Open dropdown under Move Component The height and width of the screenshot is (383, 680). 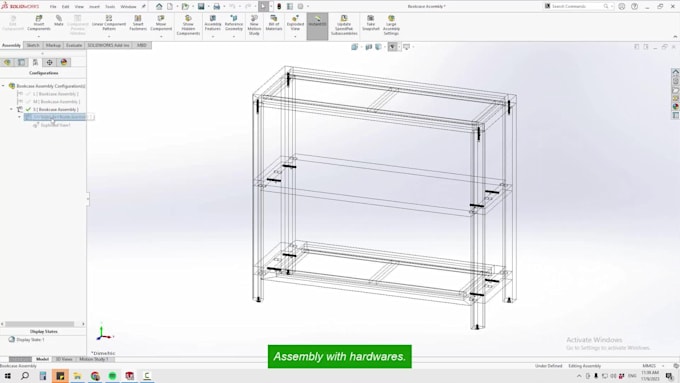click(x=161, y=36)
